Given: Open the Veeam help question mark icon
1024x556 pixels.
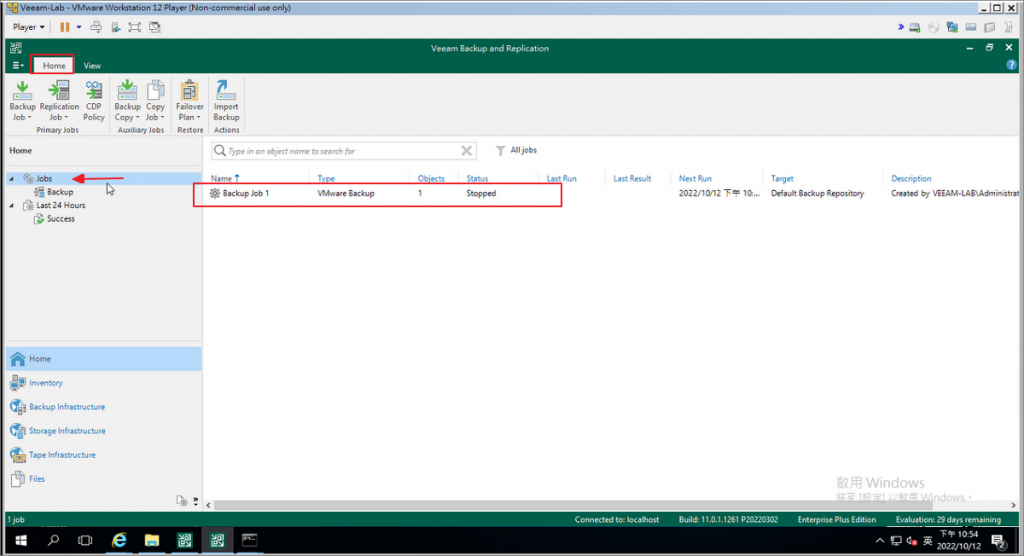Looking at the screenshot, I should (x=1011, y=65).
